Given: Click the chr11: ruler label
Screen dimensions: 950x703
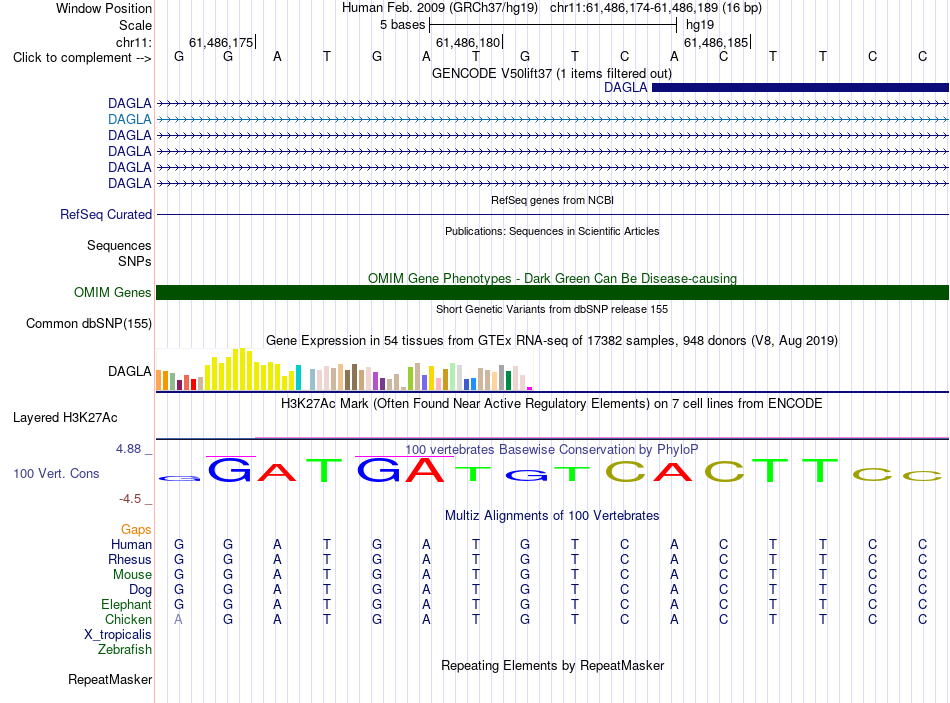Looking at the screenshot, I should 134,42.
